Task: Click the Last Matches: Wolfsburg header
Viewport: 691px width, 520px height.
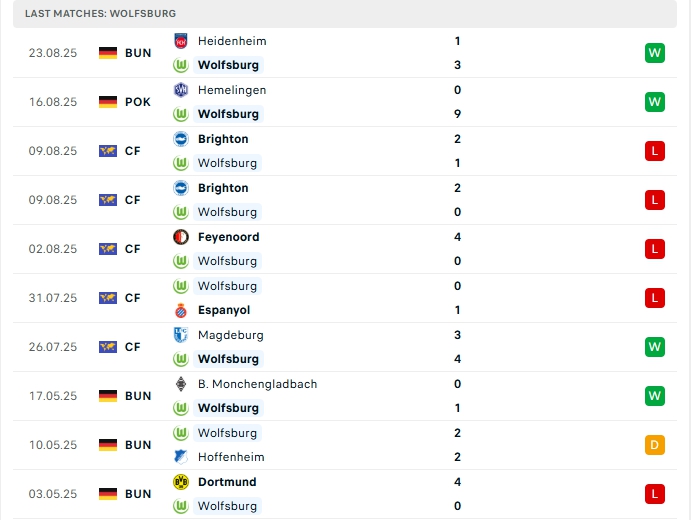Action: (100, 13)
